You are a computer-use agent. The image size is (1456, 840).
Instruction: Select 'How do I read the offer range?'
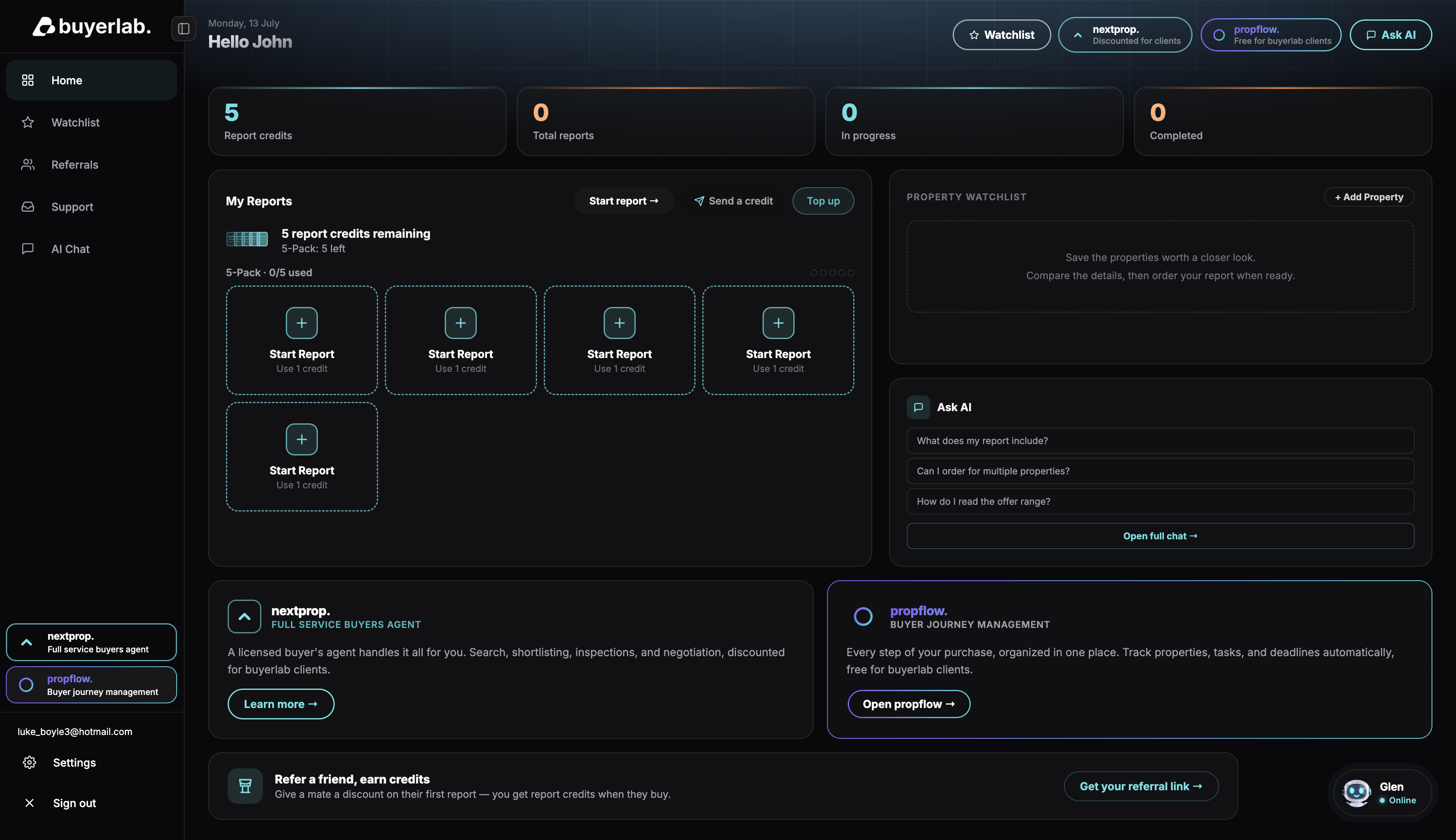click(1160, 501)
